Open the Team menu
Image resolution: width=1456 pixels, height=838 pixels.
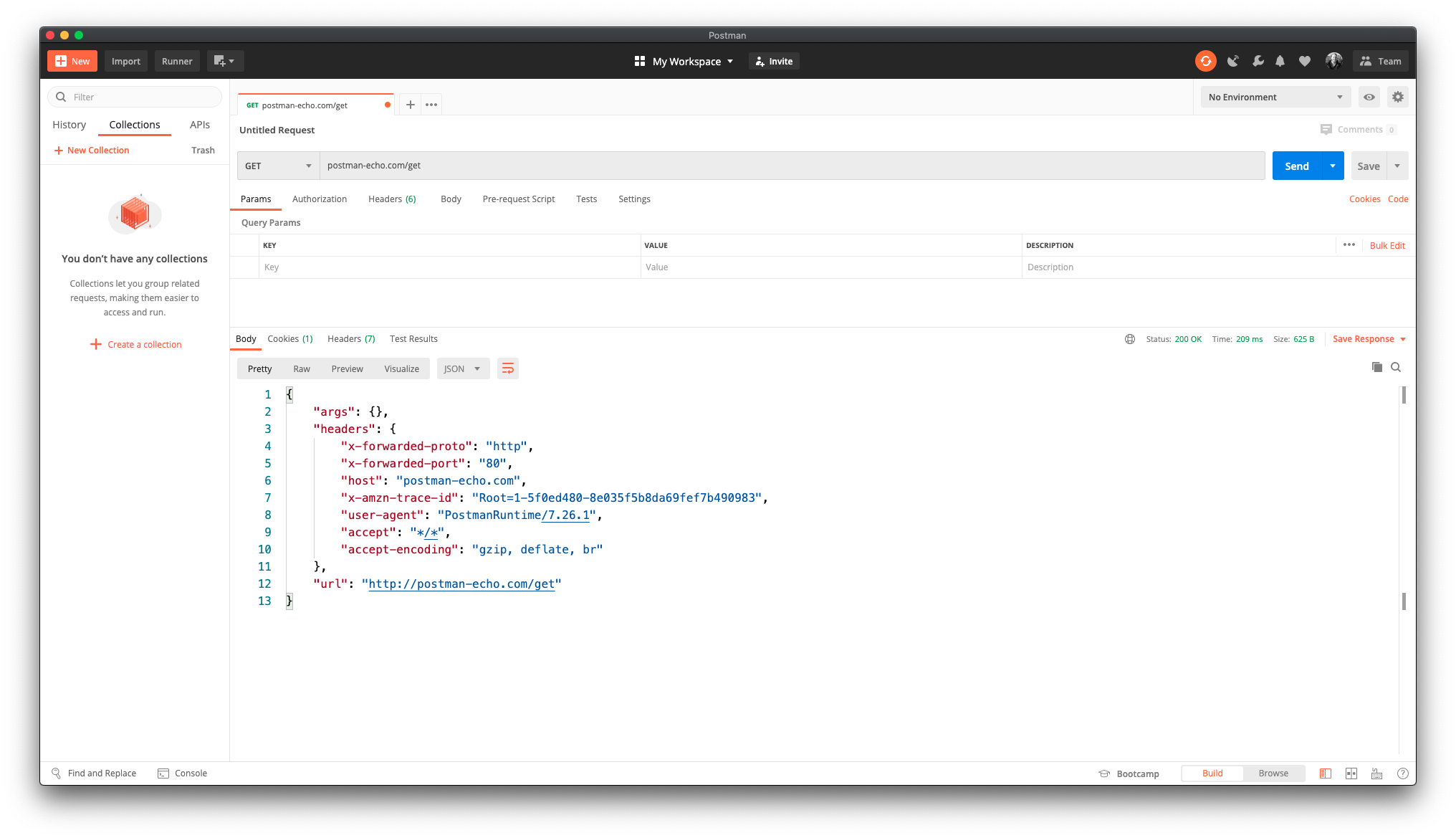[1381, 61]
